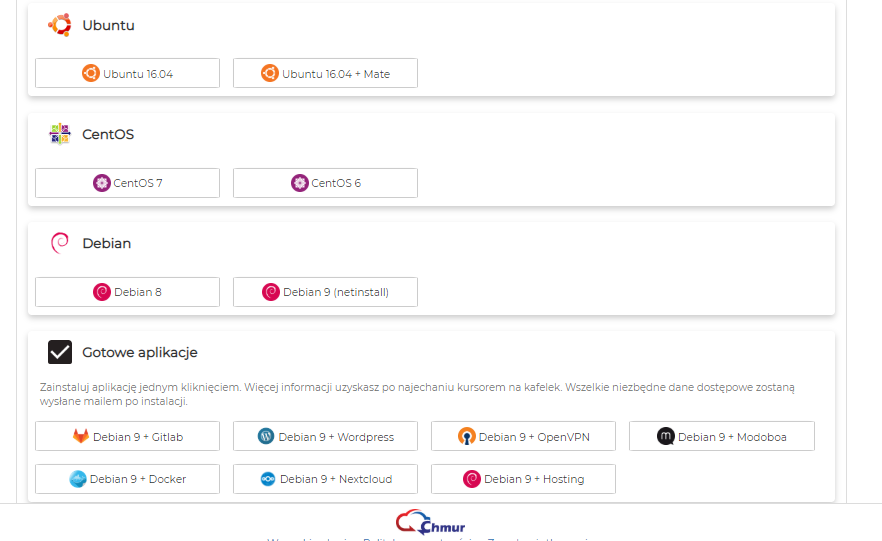882x541 pixels.
Task: Click the Debian section heading text
Action: click(106, 244)
